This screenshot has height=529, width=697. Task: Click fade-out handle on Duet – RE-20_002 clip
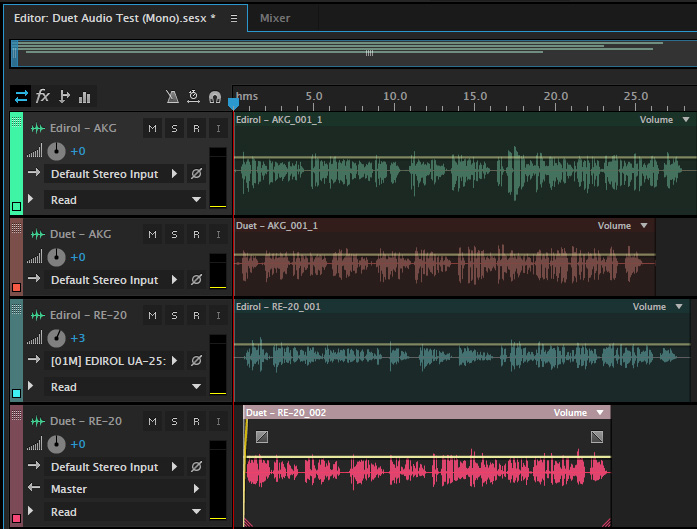(x=597, y=437)
